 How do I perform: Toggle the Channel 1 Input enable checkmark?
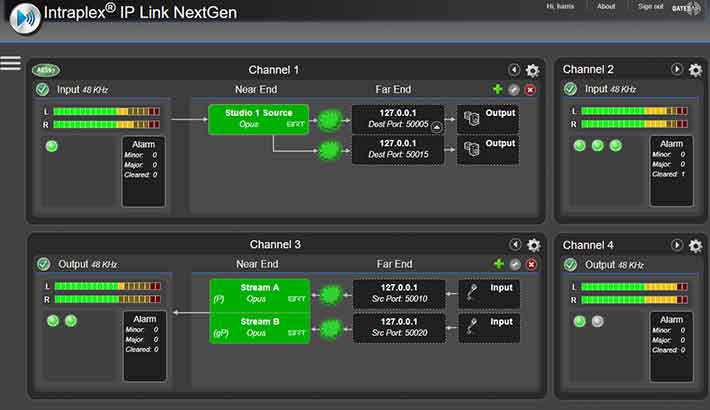(43, 90)
